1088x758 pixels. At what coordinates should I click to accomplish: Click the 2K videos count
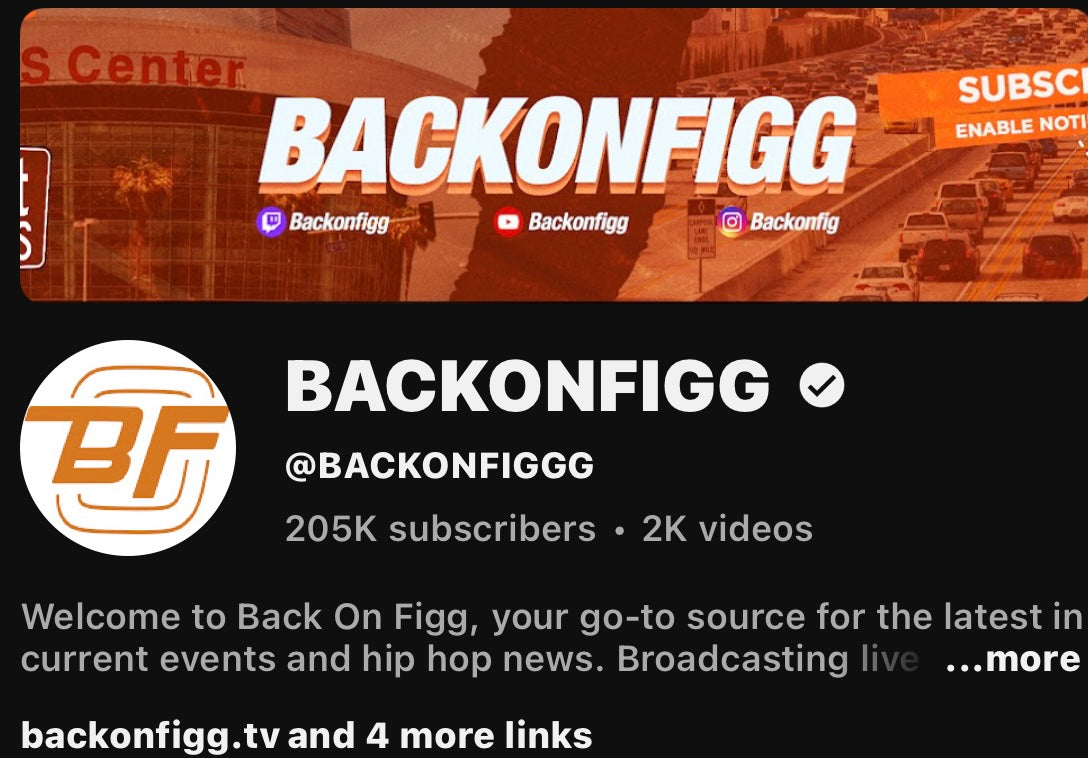tap(727, 529)
